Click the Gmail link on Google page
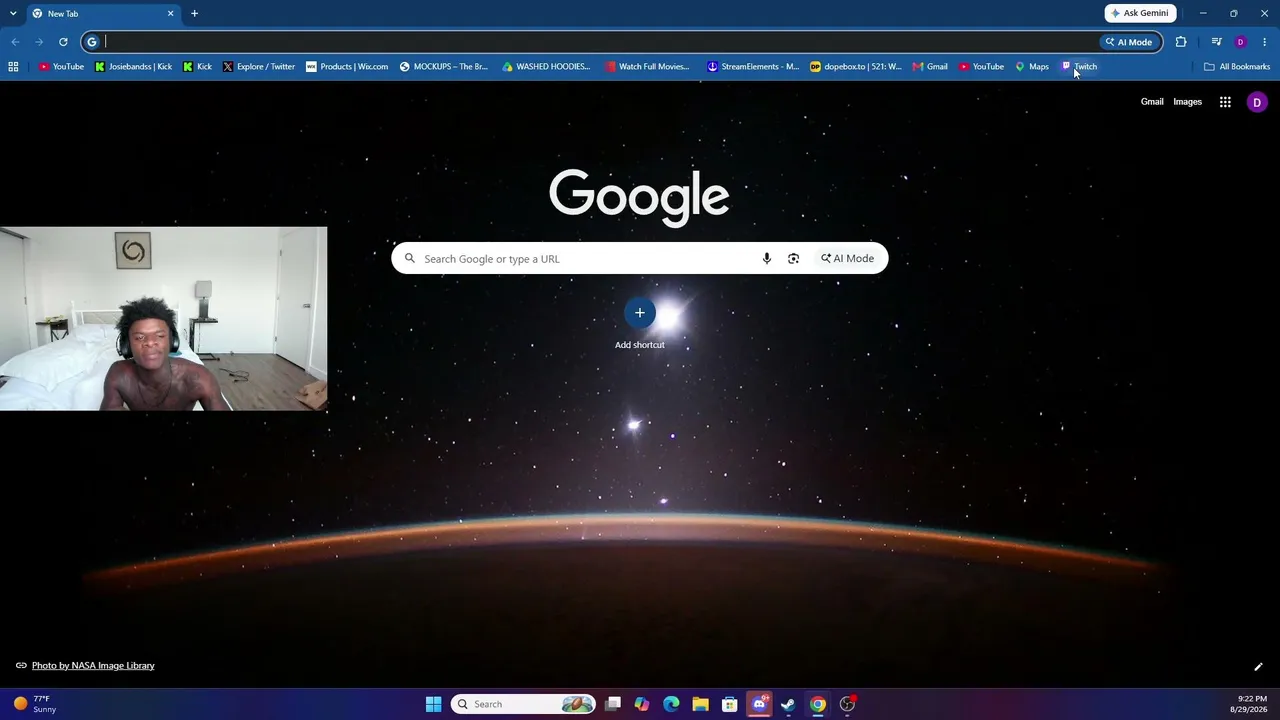 coord(1152,102)
